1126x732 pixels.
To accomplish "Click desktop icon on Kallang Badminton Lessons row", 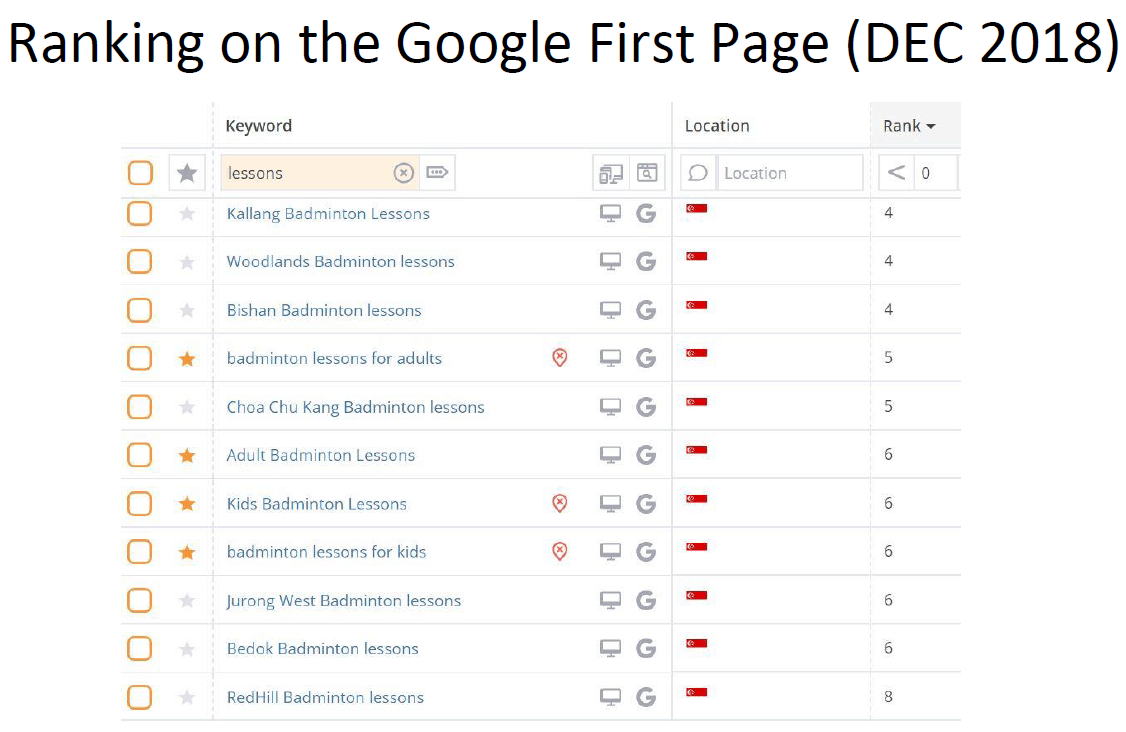I will (610, 213).
